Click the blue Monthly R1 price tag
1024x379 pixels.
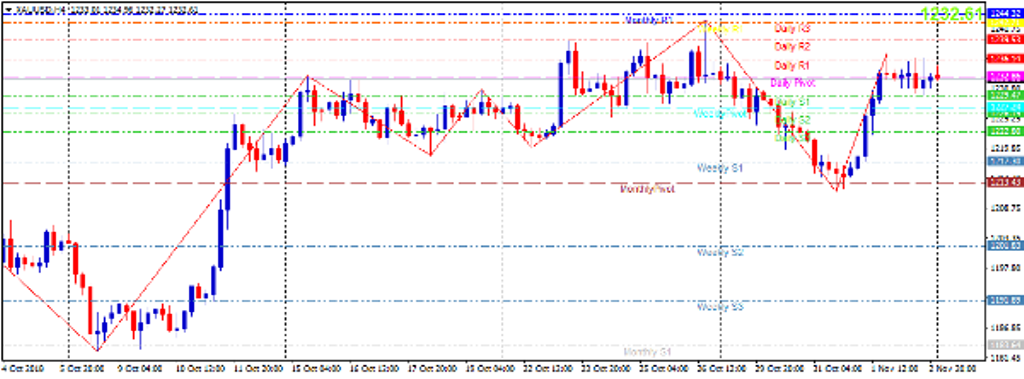coord(1005,14)
